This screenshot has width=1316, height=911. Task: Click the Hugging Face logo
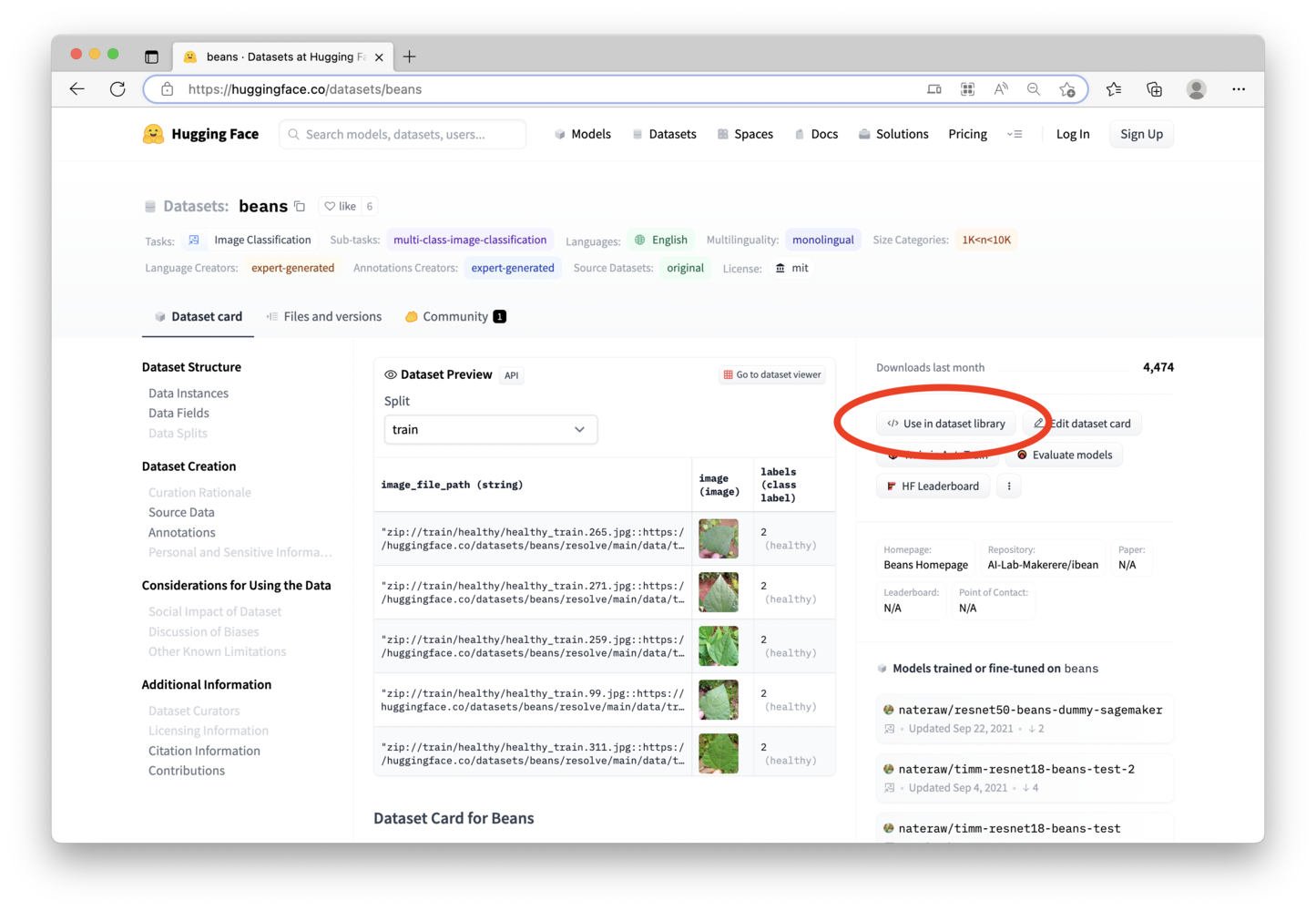201,134
